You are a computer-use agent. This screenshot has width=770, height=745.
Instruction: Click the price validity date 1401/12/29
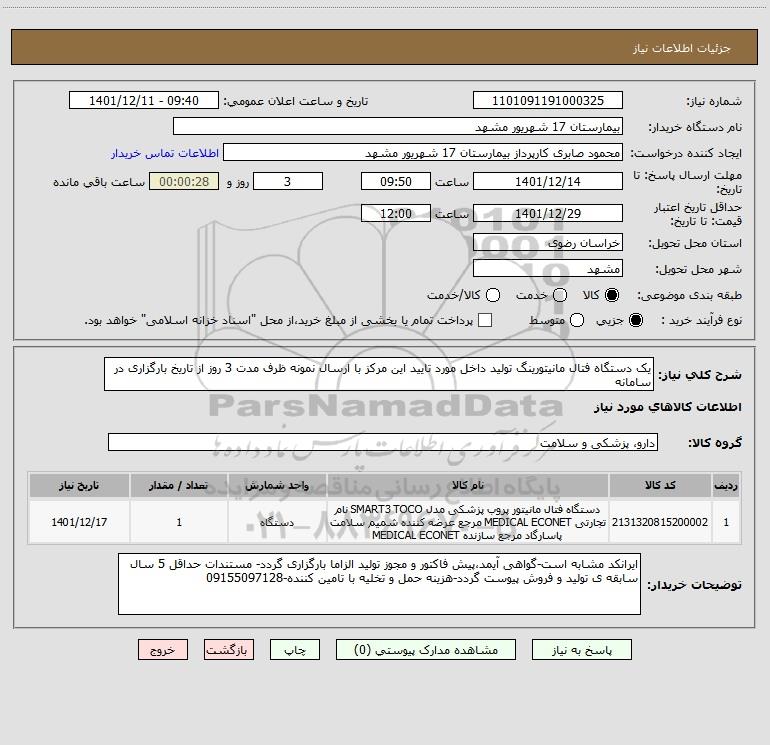coord(548,213)
